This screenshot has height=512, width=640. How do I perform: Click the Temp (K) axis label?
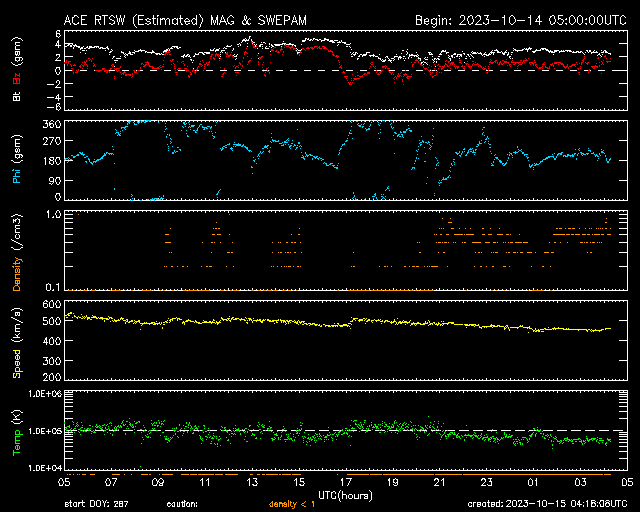(17, 431)
